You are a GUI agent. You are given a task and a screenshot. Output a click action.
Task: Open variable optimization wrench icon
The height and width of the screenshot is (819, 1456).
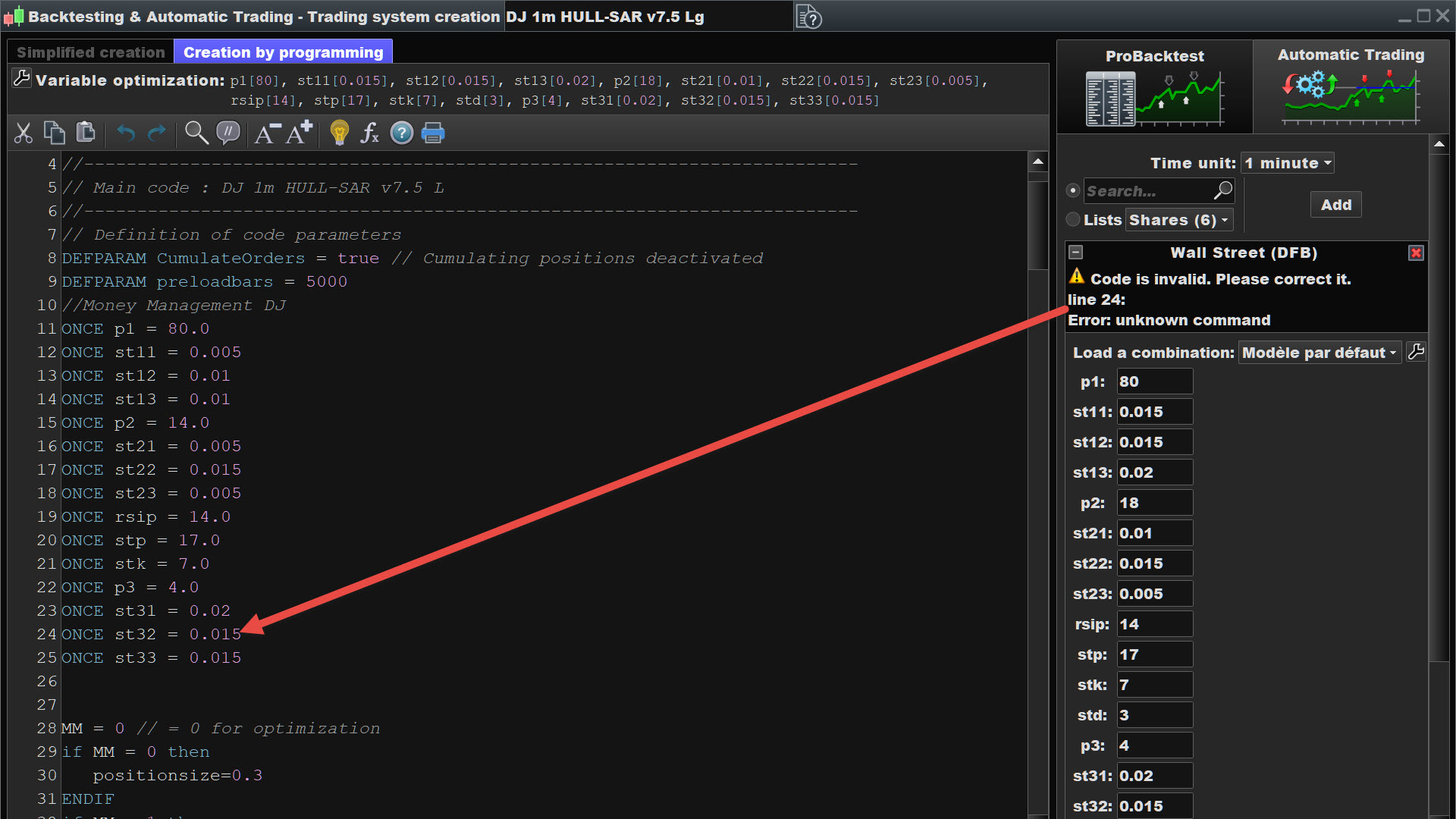(22, 79)
